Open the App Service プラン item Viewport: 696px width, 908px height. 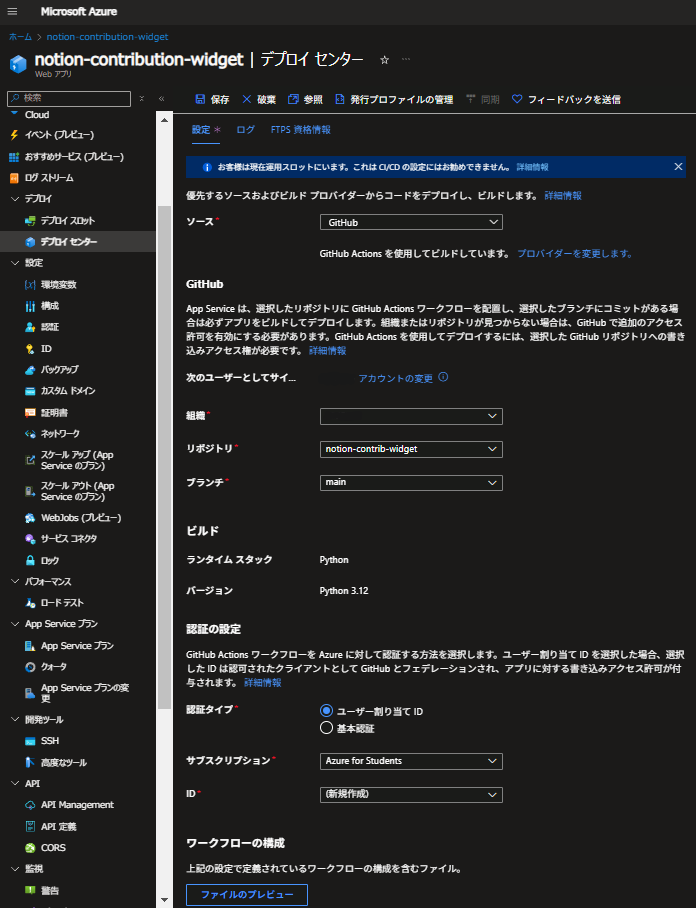tap(78, 646)
